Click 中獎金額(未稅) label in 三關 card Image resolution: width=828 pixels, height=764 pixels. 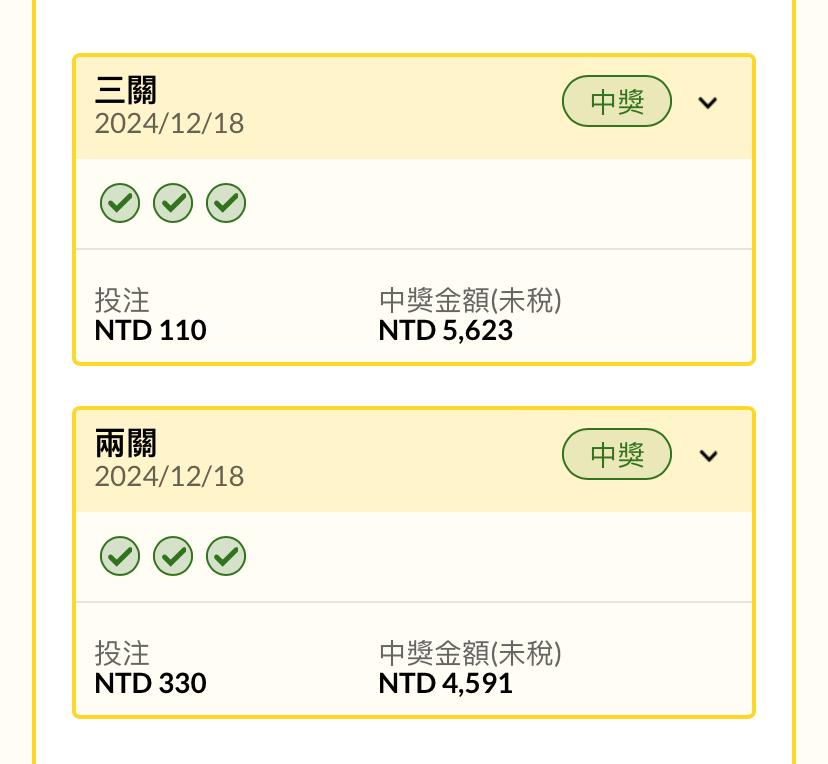pyautogui.click(x=470, y=300)
